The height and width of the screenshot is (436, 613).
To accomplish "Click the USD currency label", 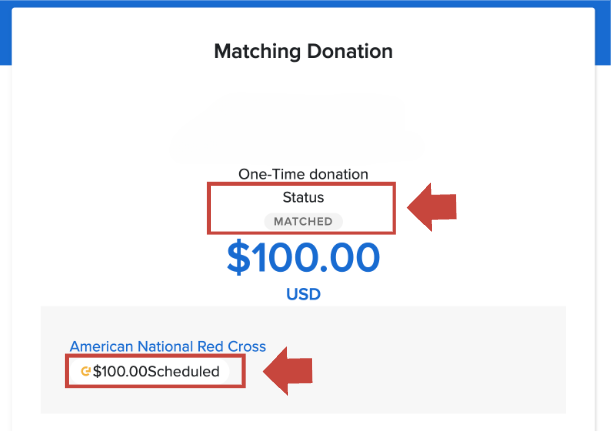I will (x=303, y=296).
